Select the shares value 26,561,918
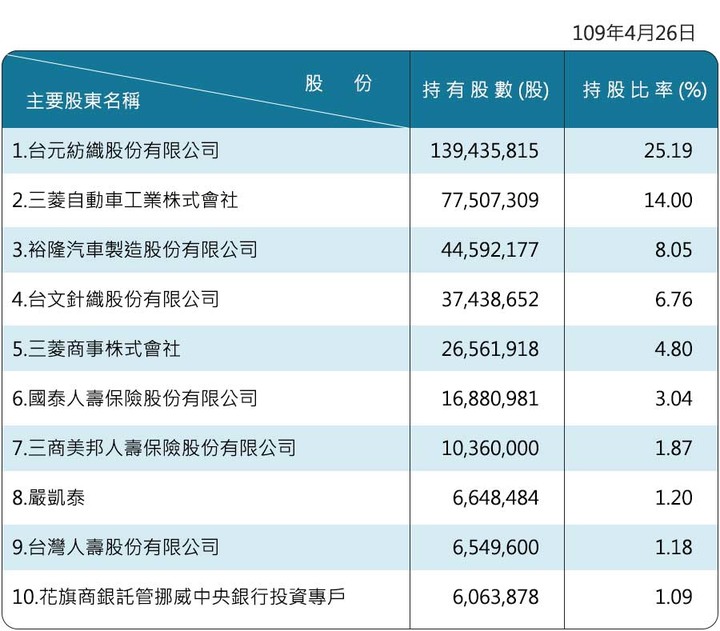This screenshot has height=631, width=720. click(x=490, y=349)
